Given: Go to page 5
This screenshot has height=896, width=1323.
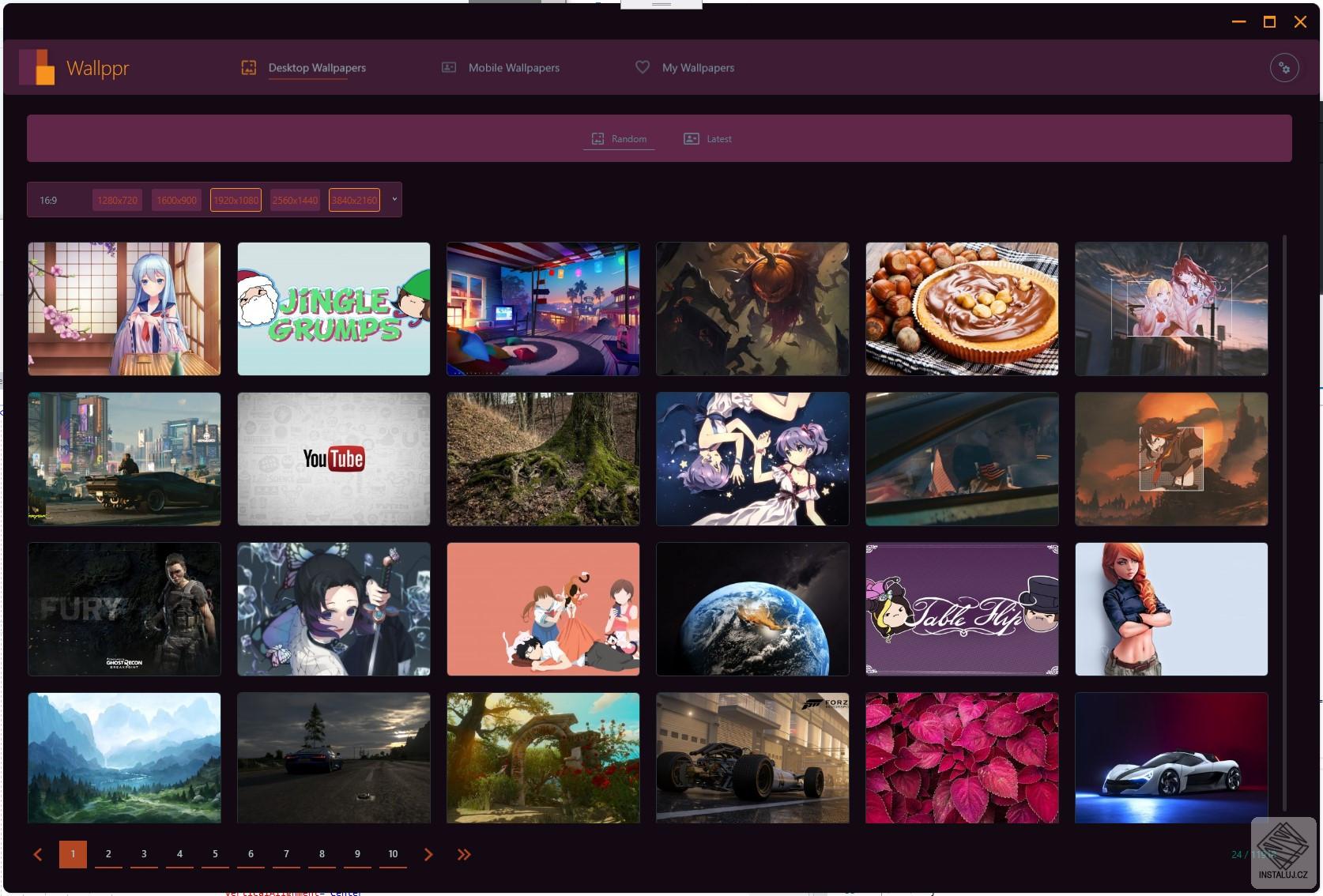Looking at the screenshot, I should [215, 854].
